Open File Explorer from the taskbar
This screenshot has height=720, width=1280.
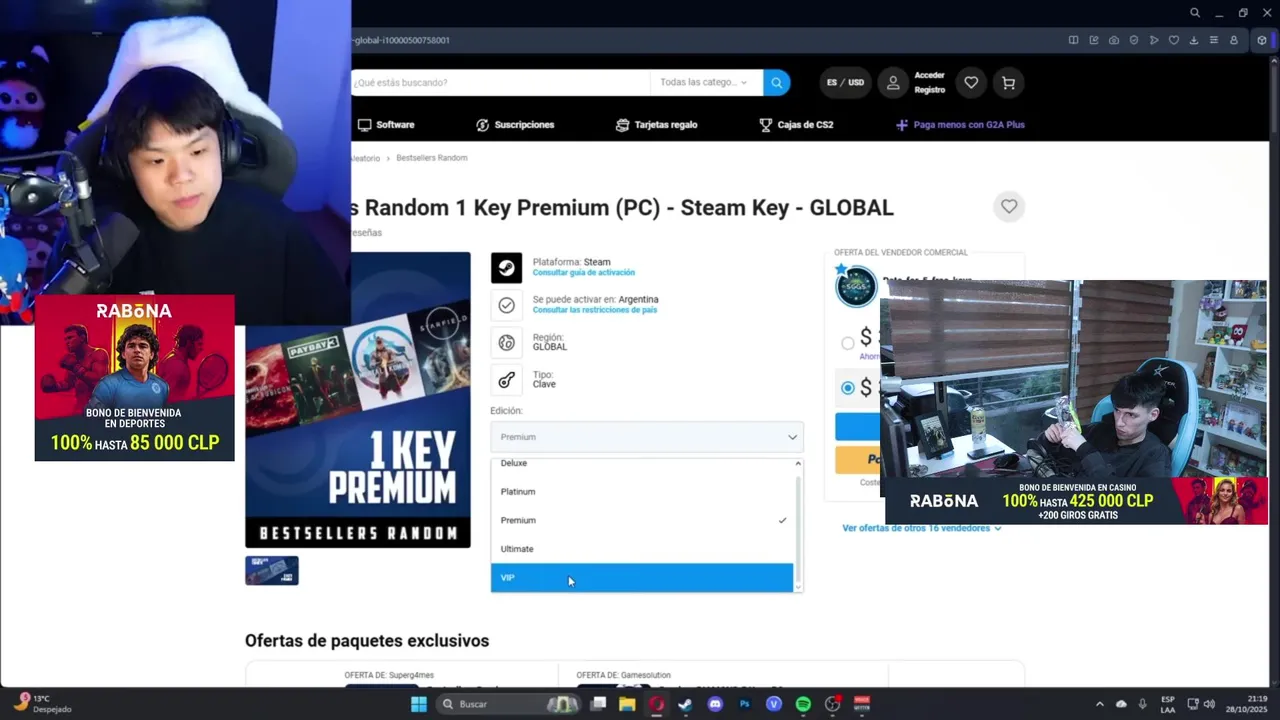627,704
